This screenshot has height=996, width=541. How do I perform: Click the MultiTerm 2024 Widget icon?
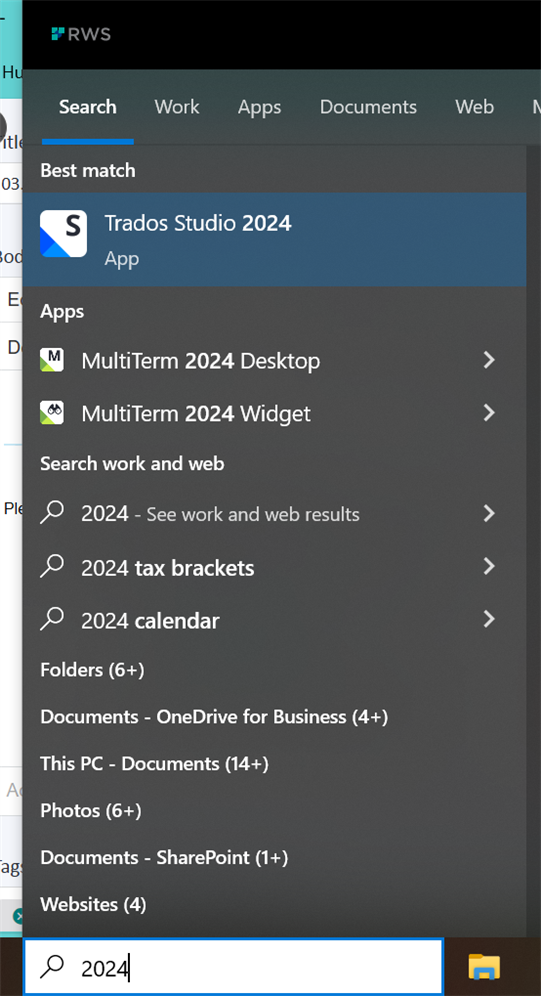pyautogui.click(x=51, y=413)
